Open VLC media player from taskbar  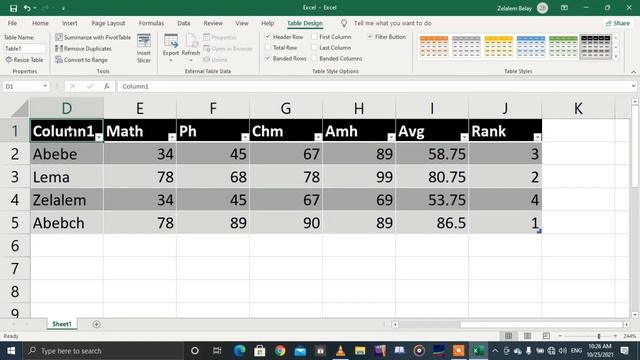click(340, 351)
